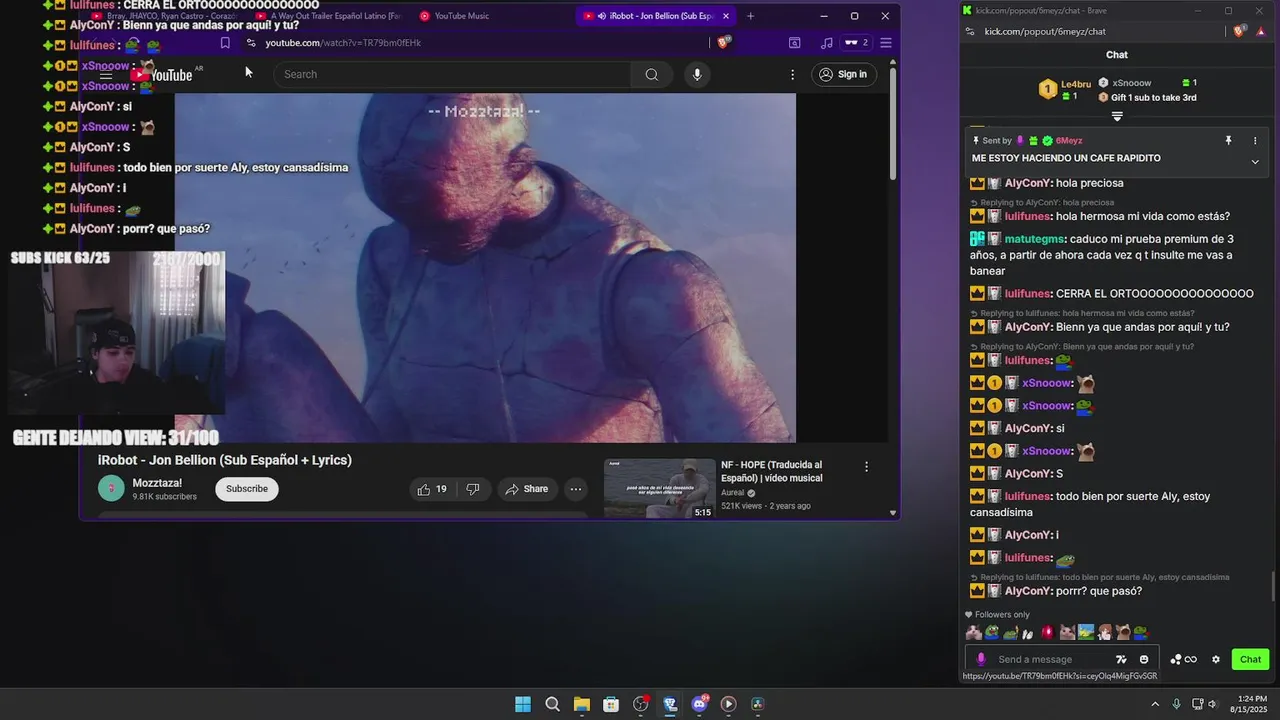Switch to A Way Out Trailer tab
1280x720 pixels.
coord(328,16)
